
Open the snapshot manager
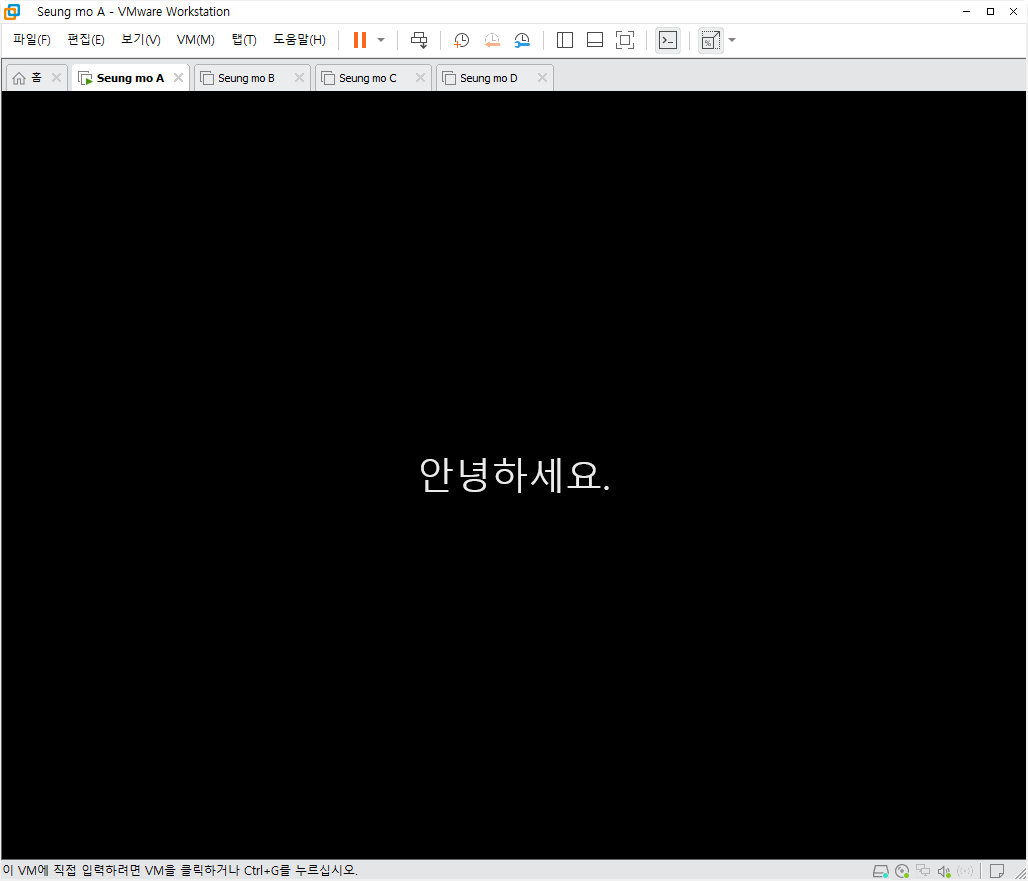(522, 41)
